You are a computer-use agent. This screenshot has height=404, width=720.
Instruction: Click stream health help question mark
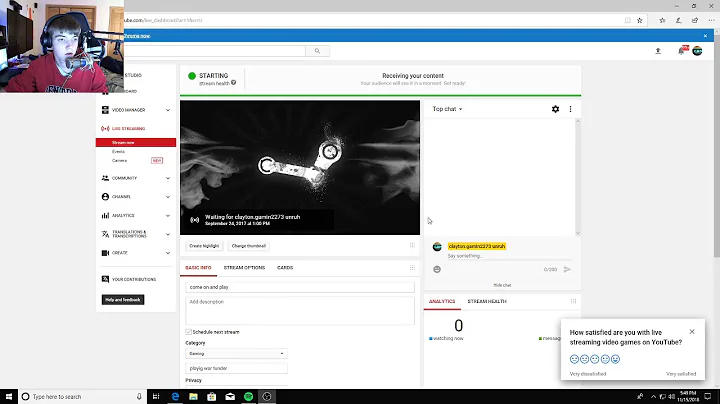click(234, 83)
